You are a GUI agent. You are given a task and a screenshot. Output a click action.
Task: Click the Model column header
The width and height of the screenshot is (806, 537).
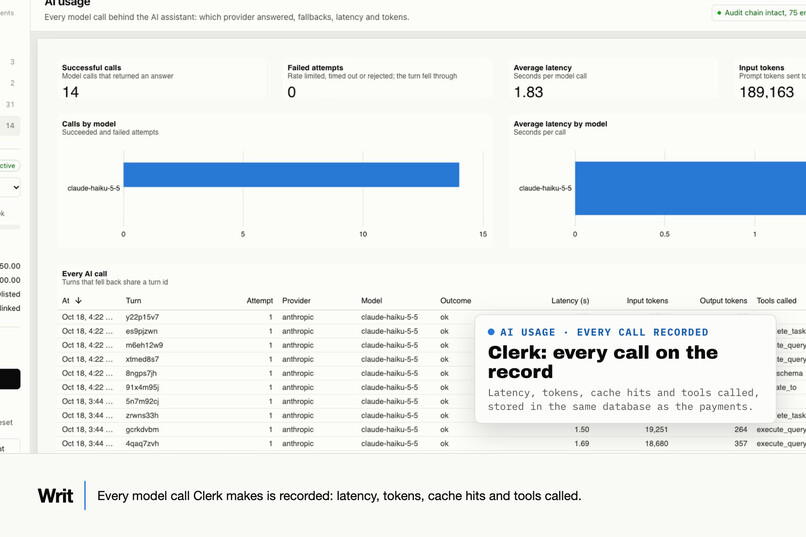[371, 301]
